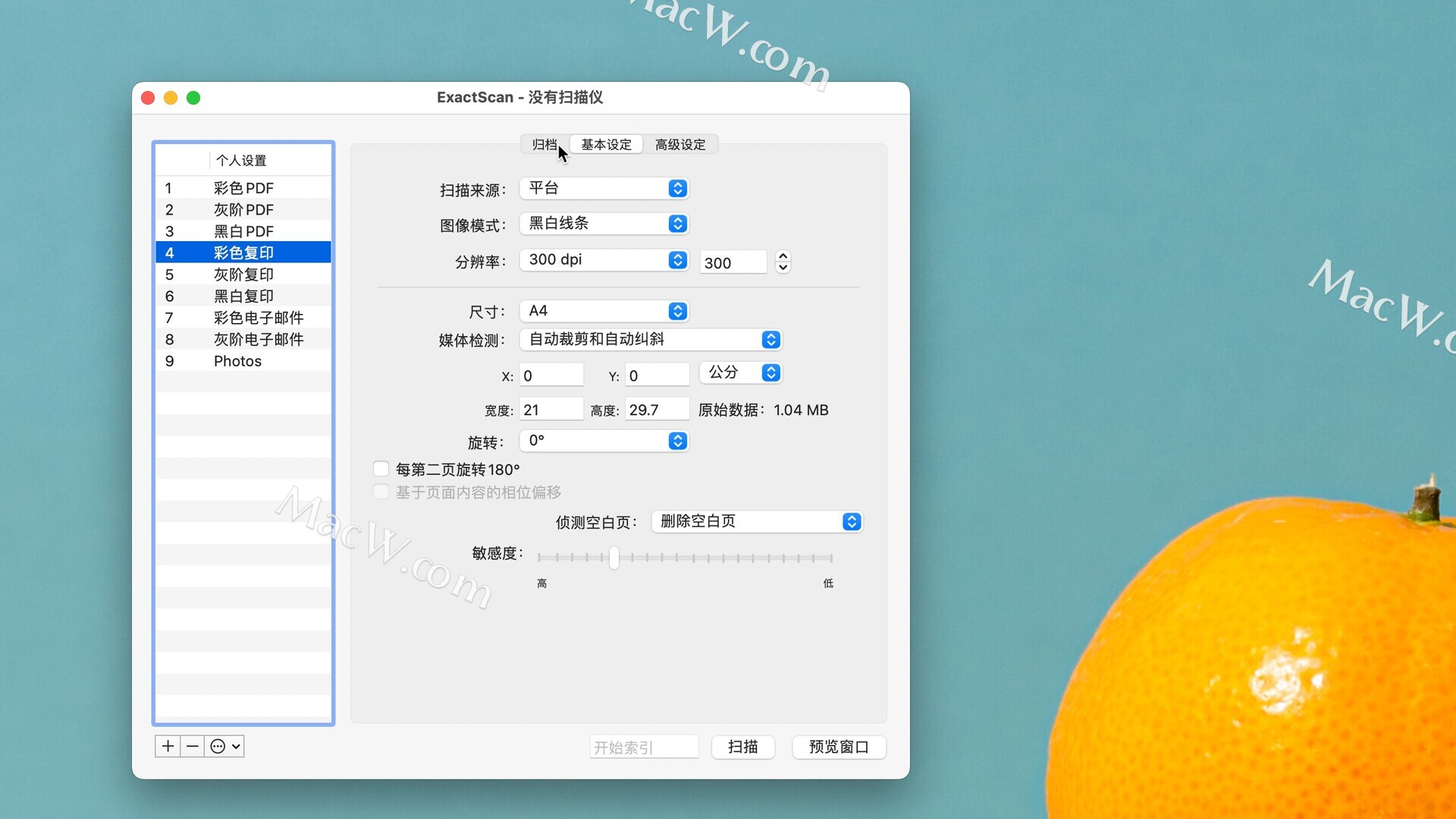Switch to the 归档 tab
The height and width of the screenshot is (819, 1456).
tap(544, 144)
